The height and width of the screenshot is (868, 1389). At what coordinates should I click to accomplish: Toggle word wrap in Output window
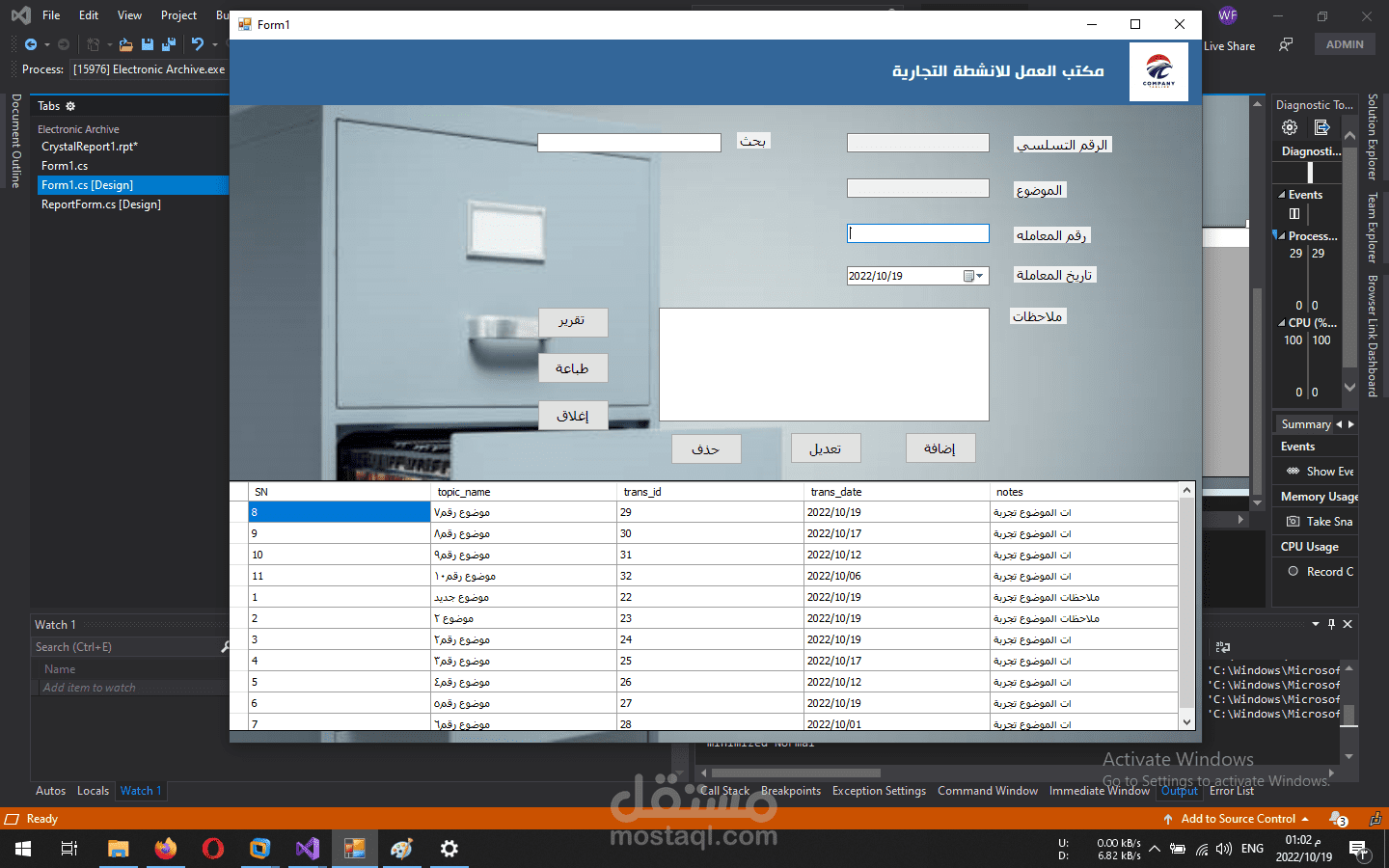click(x=1223, y=647)
